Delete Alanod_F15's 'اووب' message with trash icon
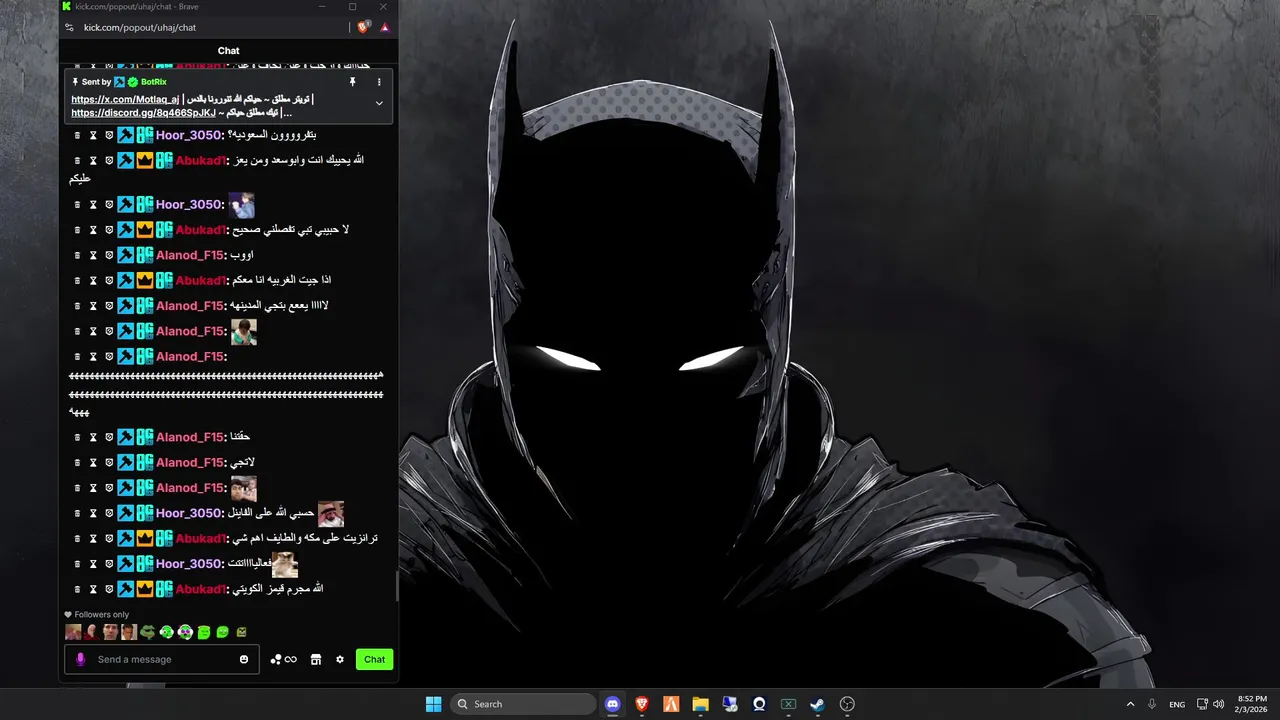Viewport: 1280px width, 720px height. [77, 255]
